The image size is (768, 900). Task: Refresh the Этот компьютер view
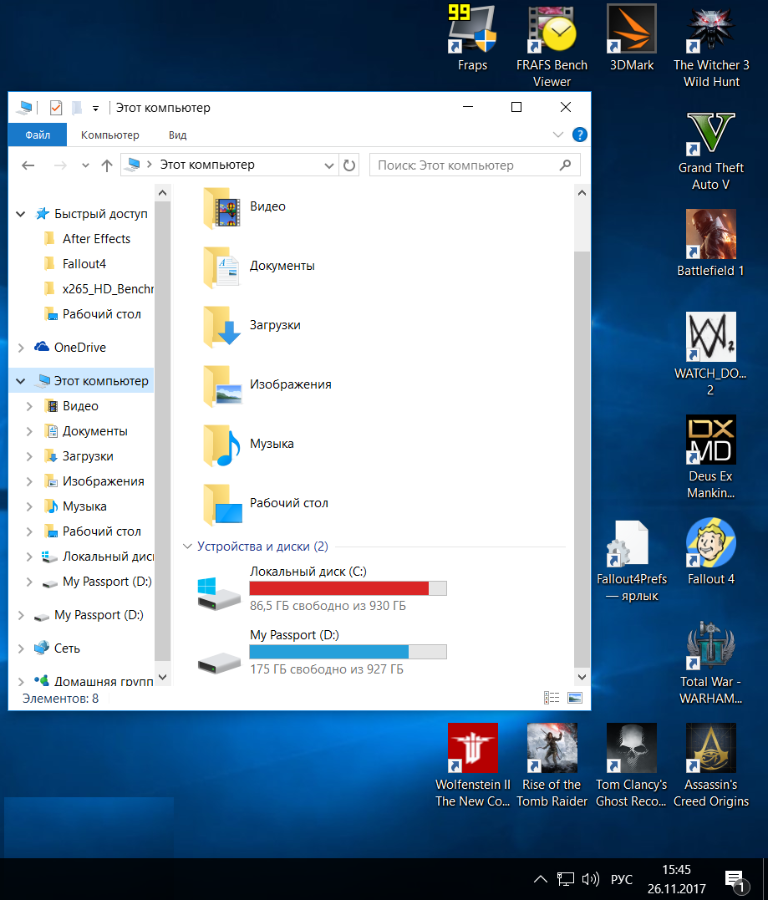349,165
